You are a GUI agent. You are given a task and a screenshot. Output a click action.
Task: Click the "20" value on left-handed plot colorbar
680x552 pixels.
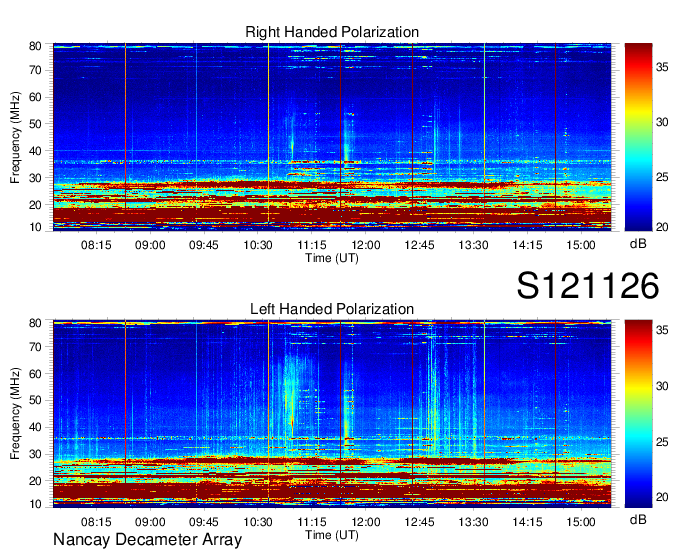pyautogui.click(x=662, y=497)
